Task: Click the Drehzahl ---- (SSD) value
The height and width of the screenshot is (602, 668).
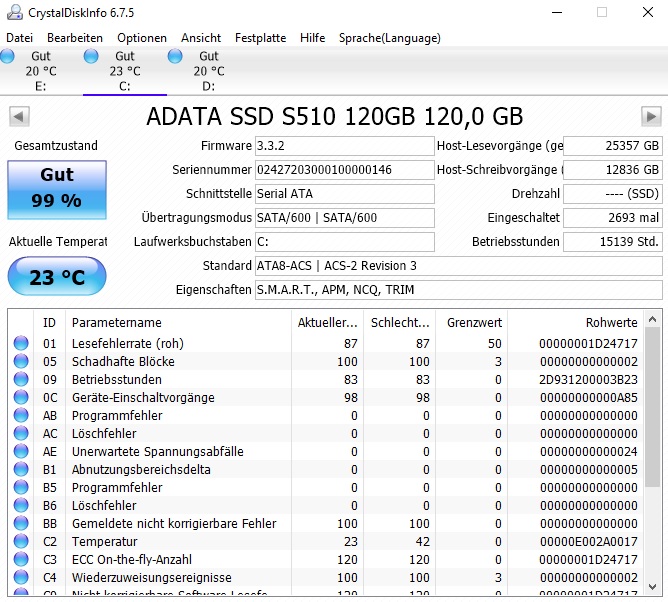Action: point(613,194)
